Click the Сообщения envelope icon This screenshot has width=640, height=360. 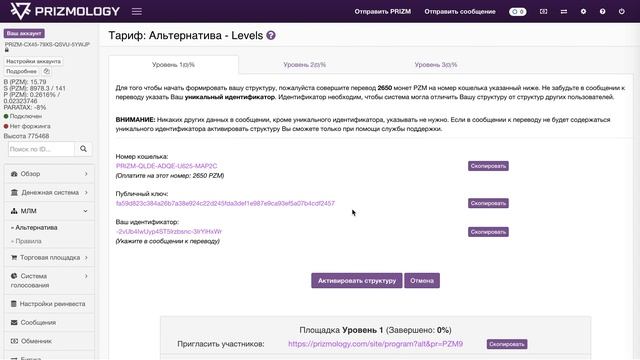pos(14,322)
